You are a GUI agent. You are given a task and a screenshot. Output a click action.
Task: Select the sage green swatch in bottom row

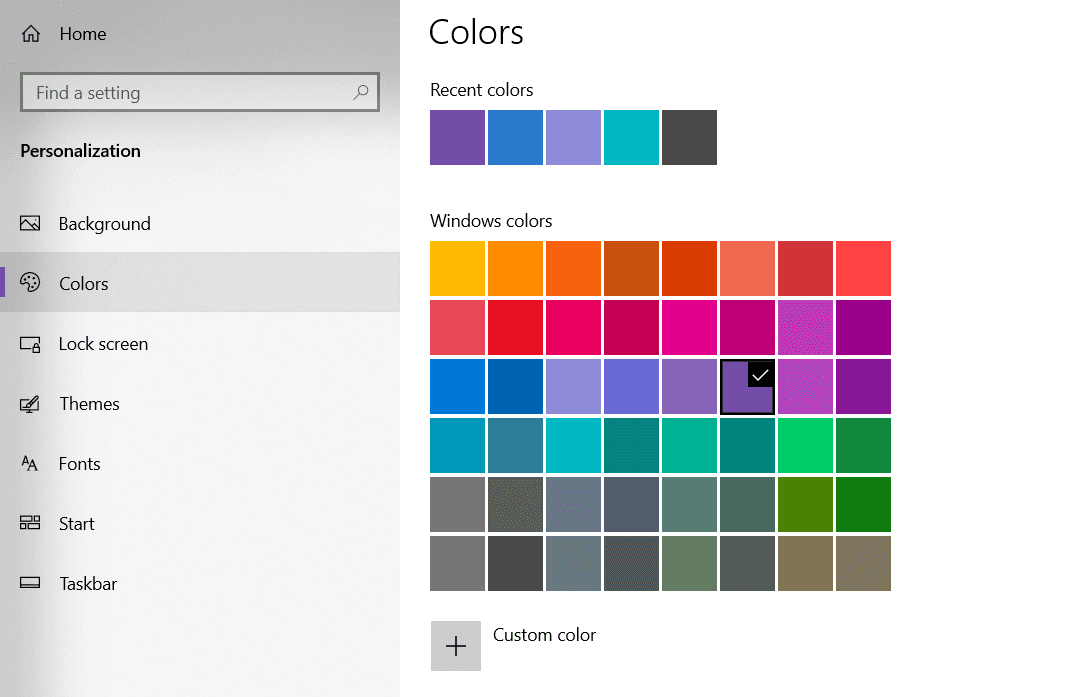pos(689,564)
